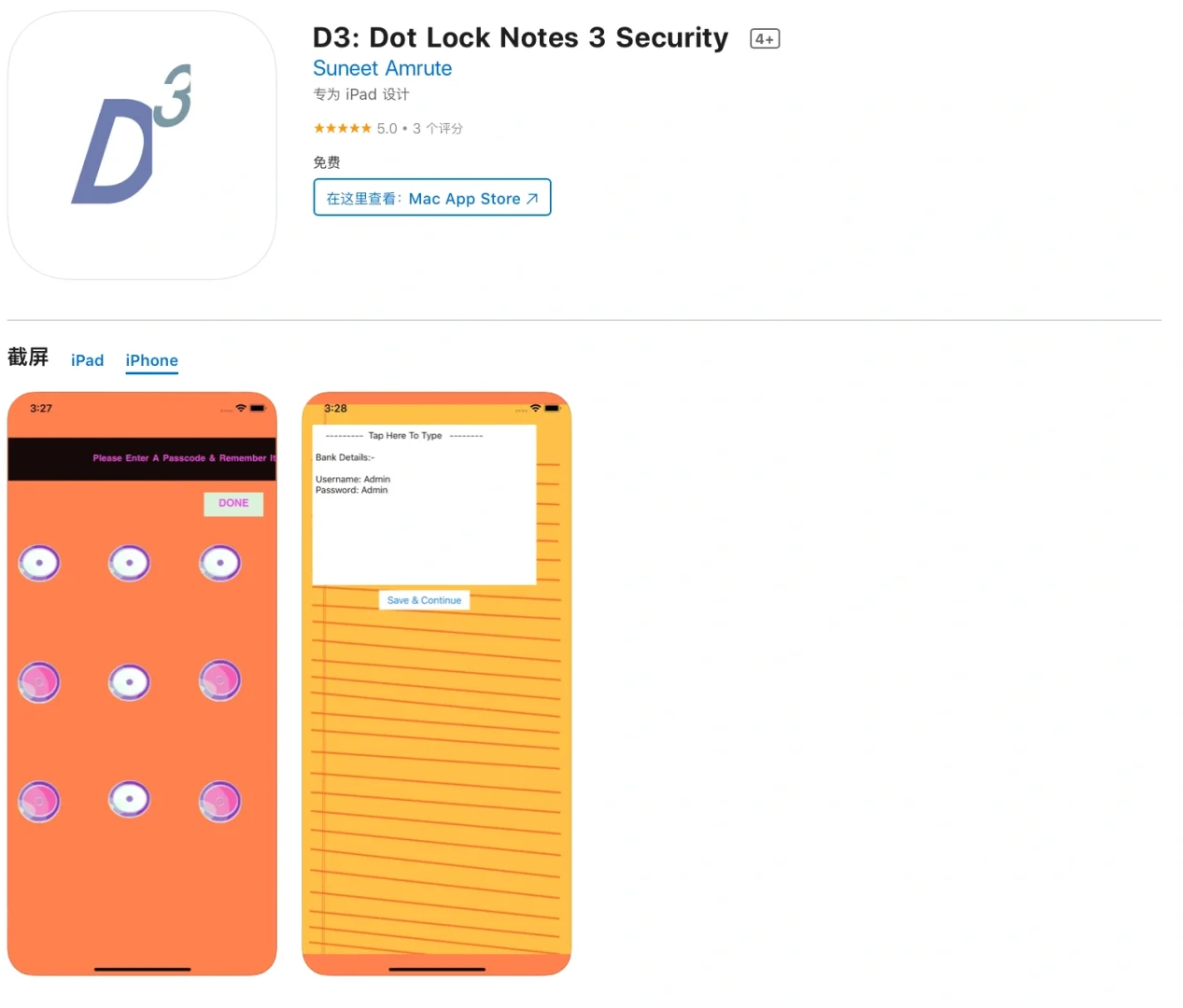Image resolution: width=1183 pixels, height=1008 pixels.
Task: Click the Tap Here To Type note field
Action: 424,505
